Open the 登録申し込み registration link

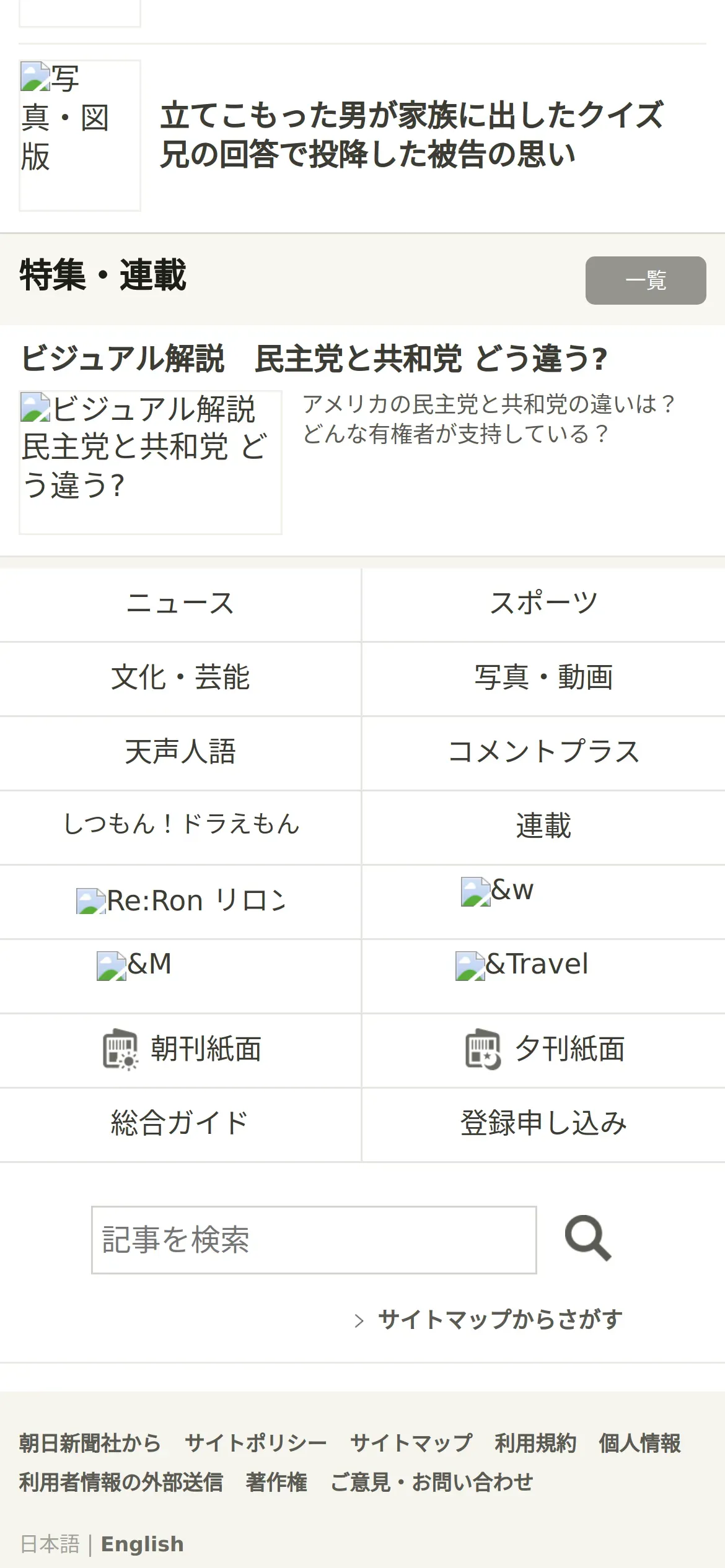pyautogui.click(x=543, y=1123)
